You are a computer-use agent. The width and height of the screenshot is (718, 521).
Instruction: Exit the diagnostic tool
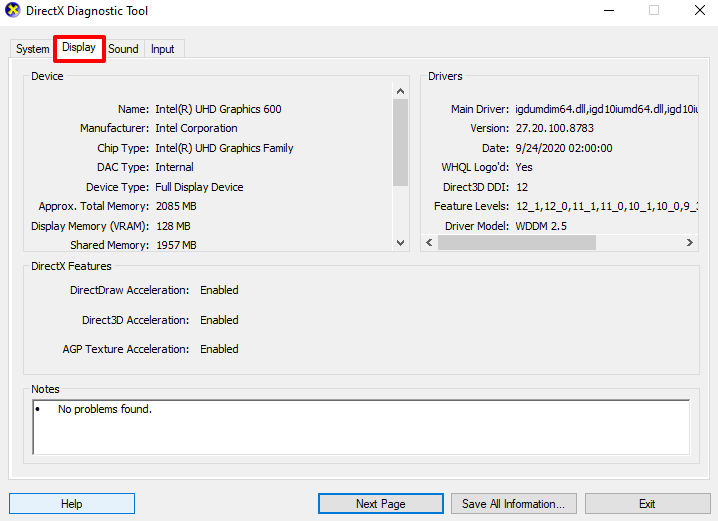click(x=647, y=504)
